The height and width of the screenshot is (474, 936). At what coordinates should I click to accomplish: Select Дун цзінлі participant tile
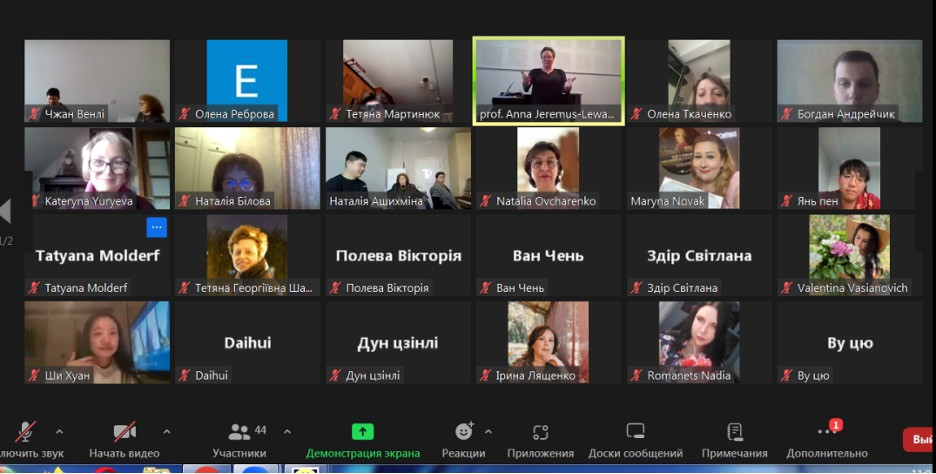point(398,343)
